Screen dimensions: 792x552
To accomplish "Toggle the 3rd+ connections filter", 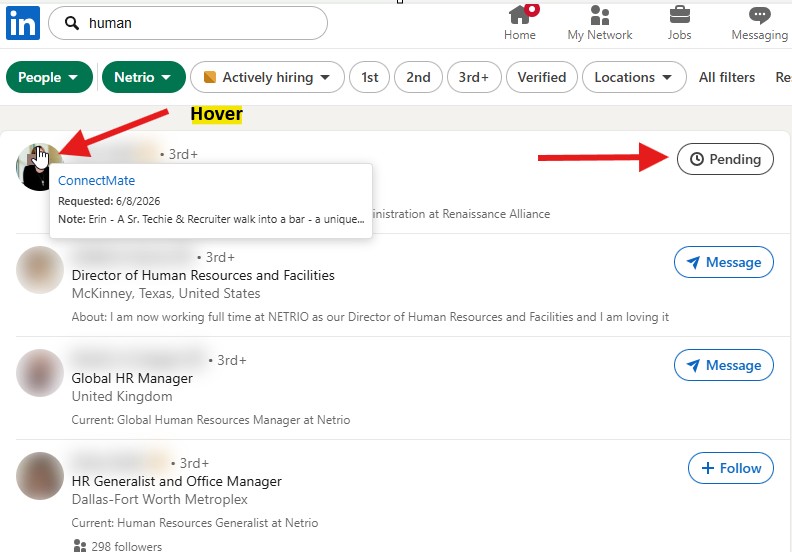I will (x=474, y=77).
